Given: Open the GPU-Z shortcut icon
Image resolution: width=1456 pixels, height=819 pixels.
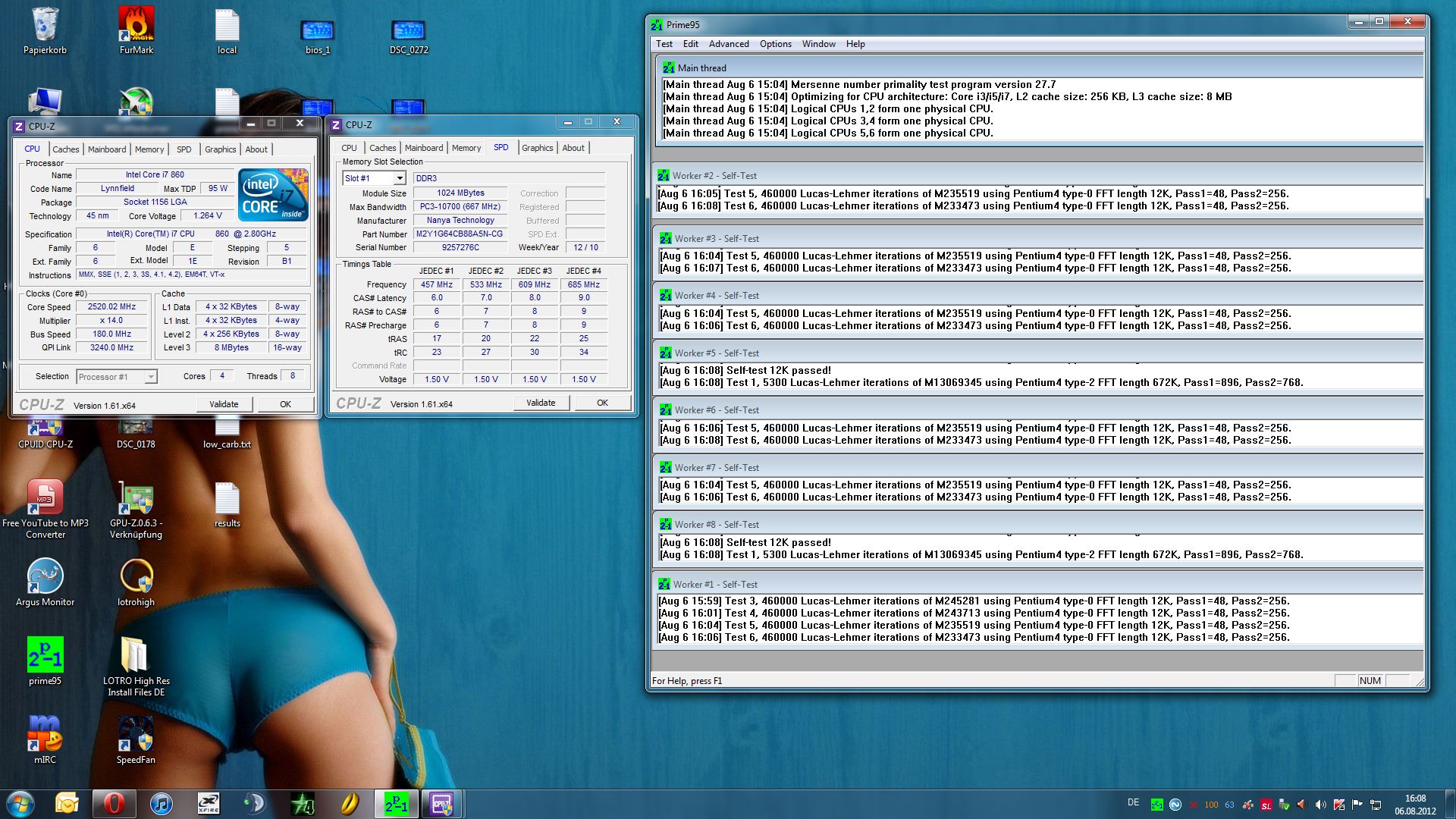Looking at the screenshot, I should coord(136,499).
